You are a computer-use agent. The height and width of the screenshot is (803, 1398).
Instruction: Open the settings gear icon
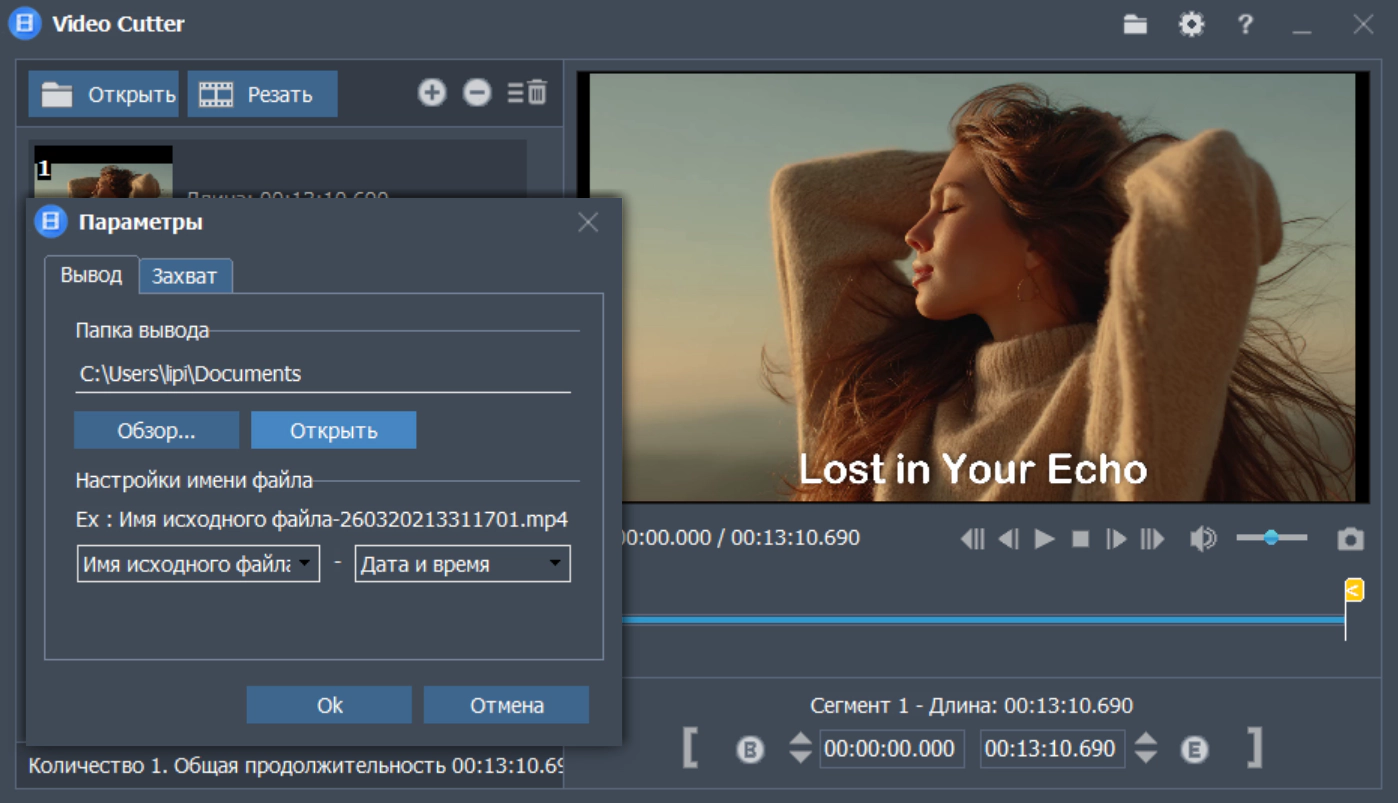click(1191, 25)
